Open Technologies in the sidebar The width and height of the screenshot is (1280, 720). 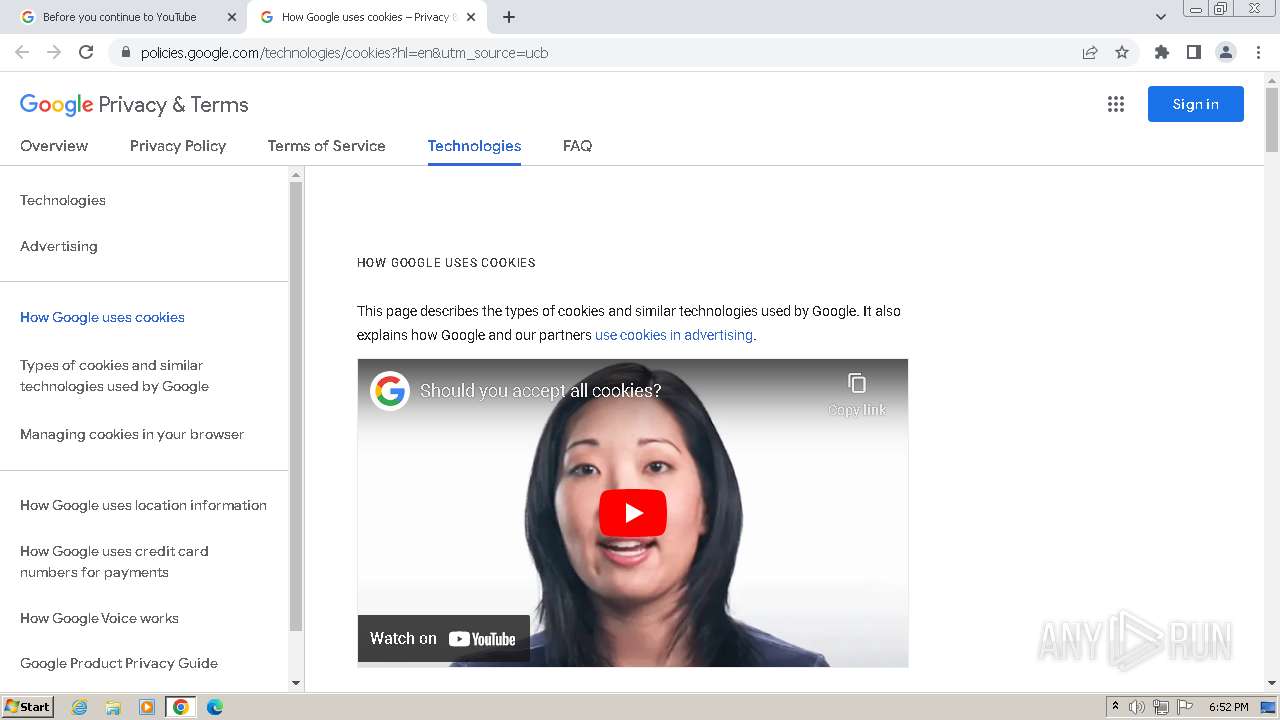(63, 200)
